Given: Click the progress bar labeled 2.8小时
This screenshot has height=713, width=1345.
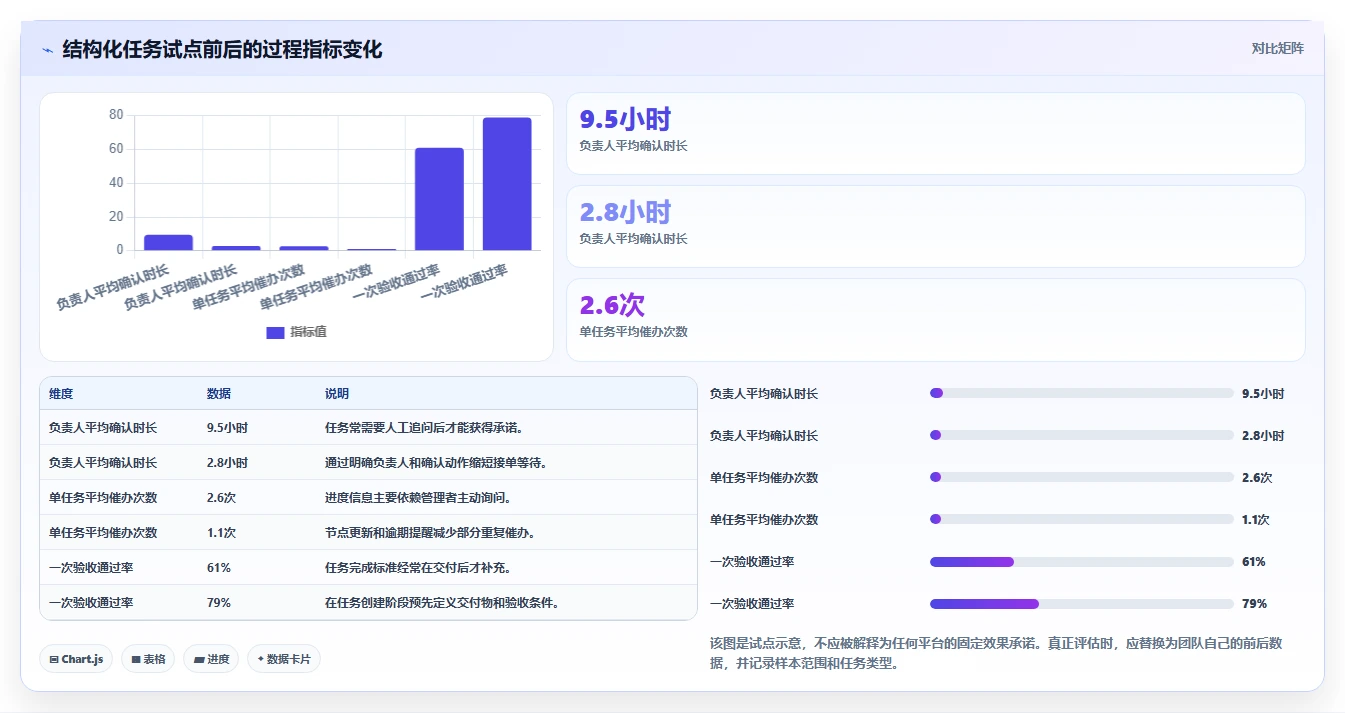Looking at the screenshot, I should click(x=1082, y=435).
